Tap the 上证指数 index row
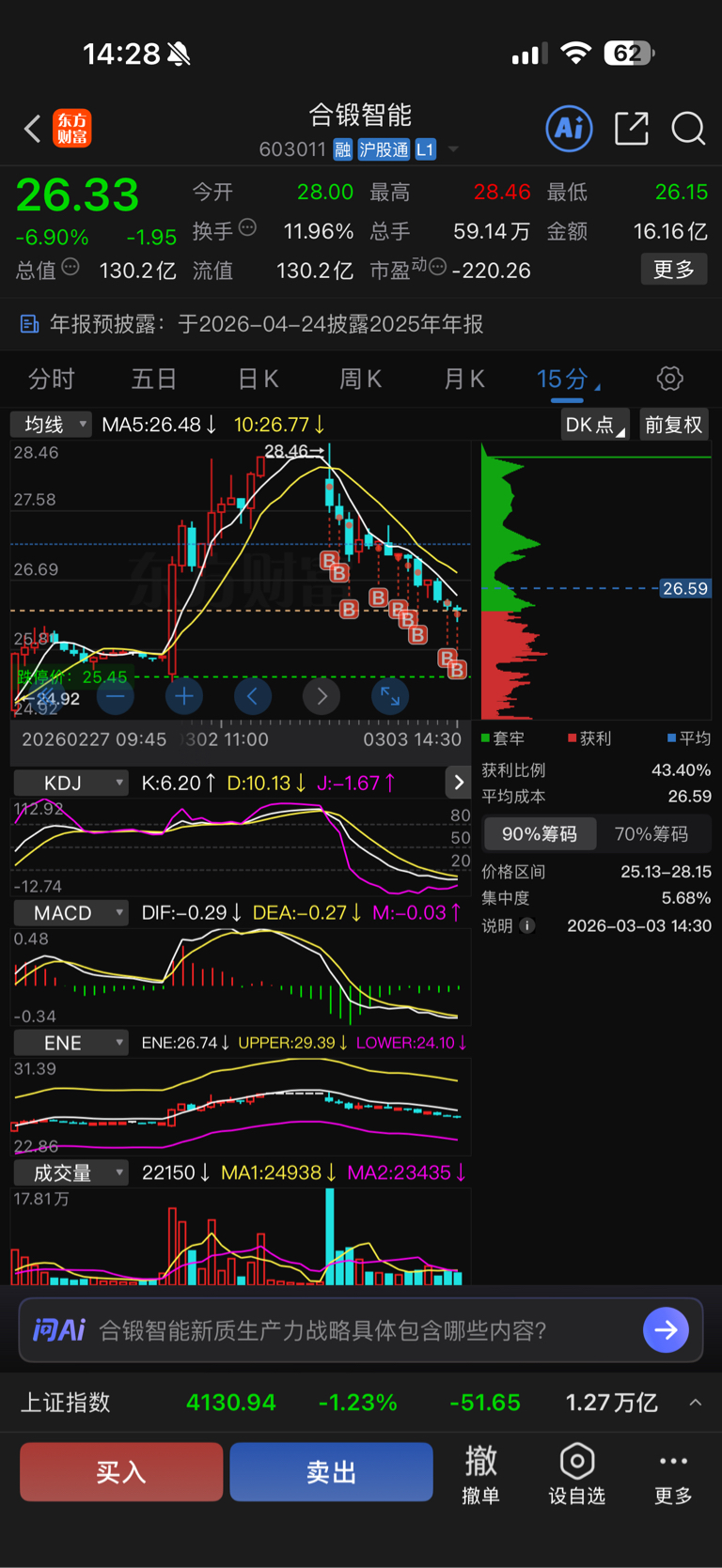 [x=361, y=1403]
